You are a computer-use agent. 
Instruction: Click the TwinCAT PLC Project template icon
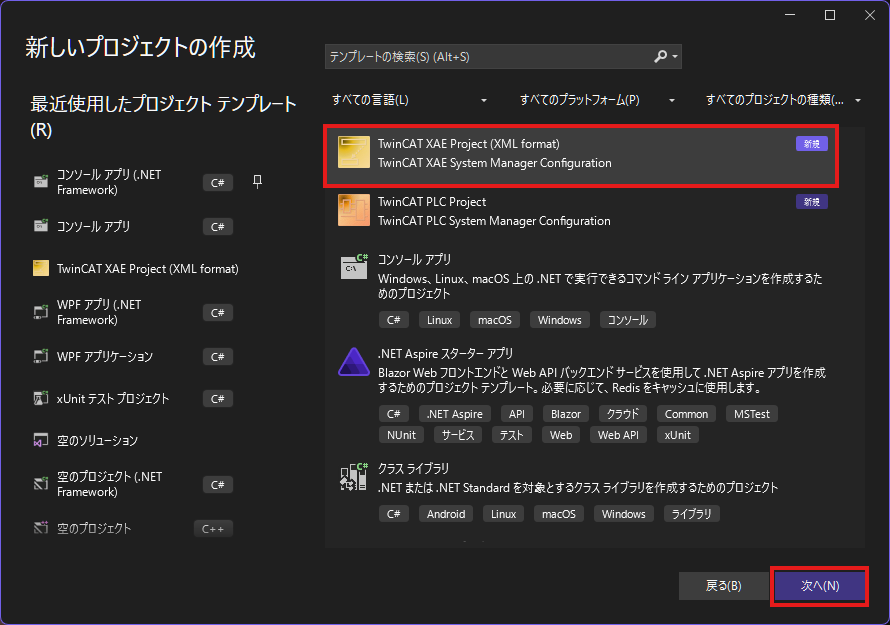click(354, 210)
